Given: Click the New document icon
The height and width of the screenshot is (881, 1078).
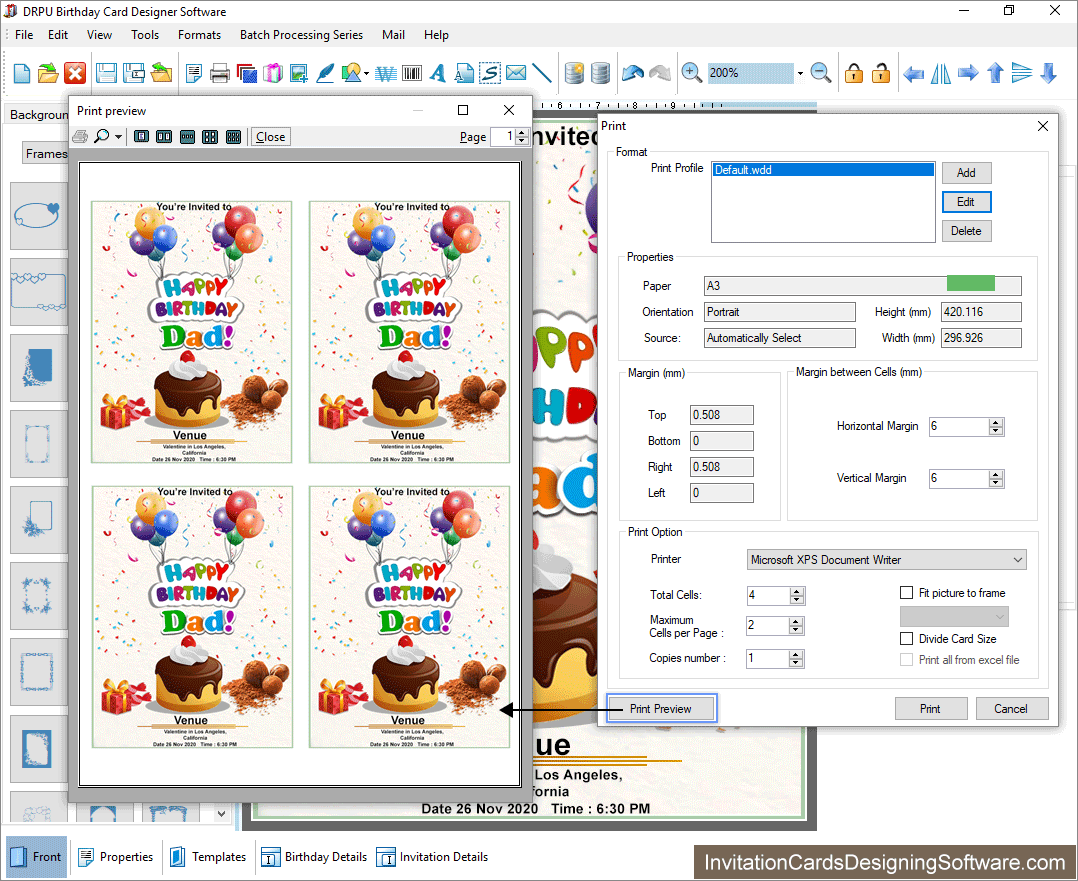Looking at the screenshot, I should pyautogui.click(x=21, y=73).
